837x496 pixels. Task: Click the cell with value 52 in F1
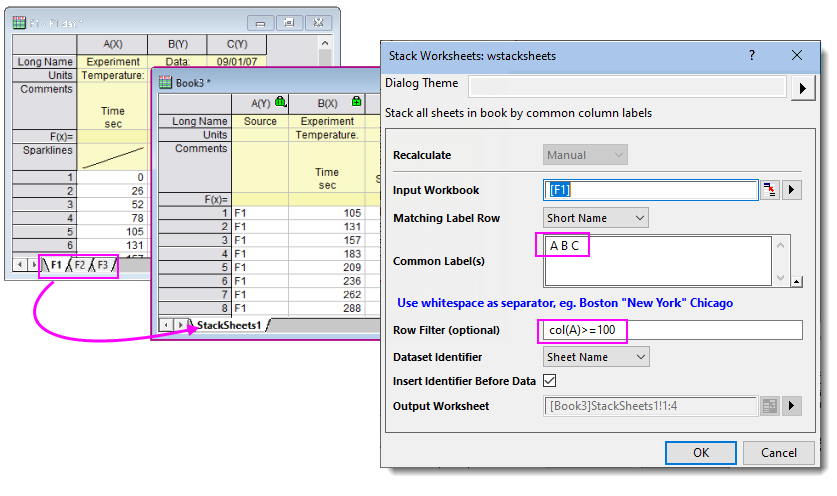point(113,204)
